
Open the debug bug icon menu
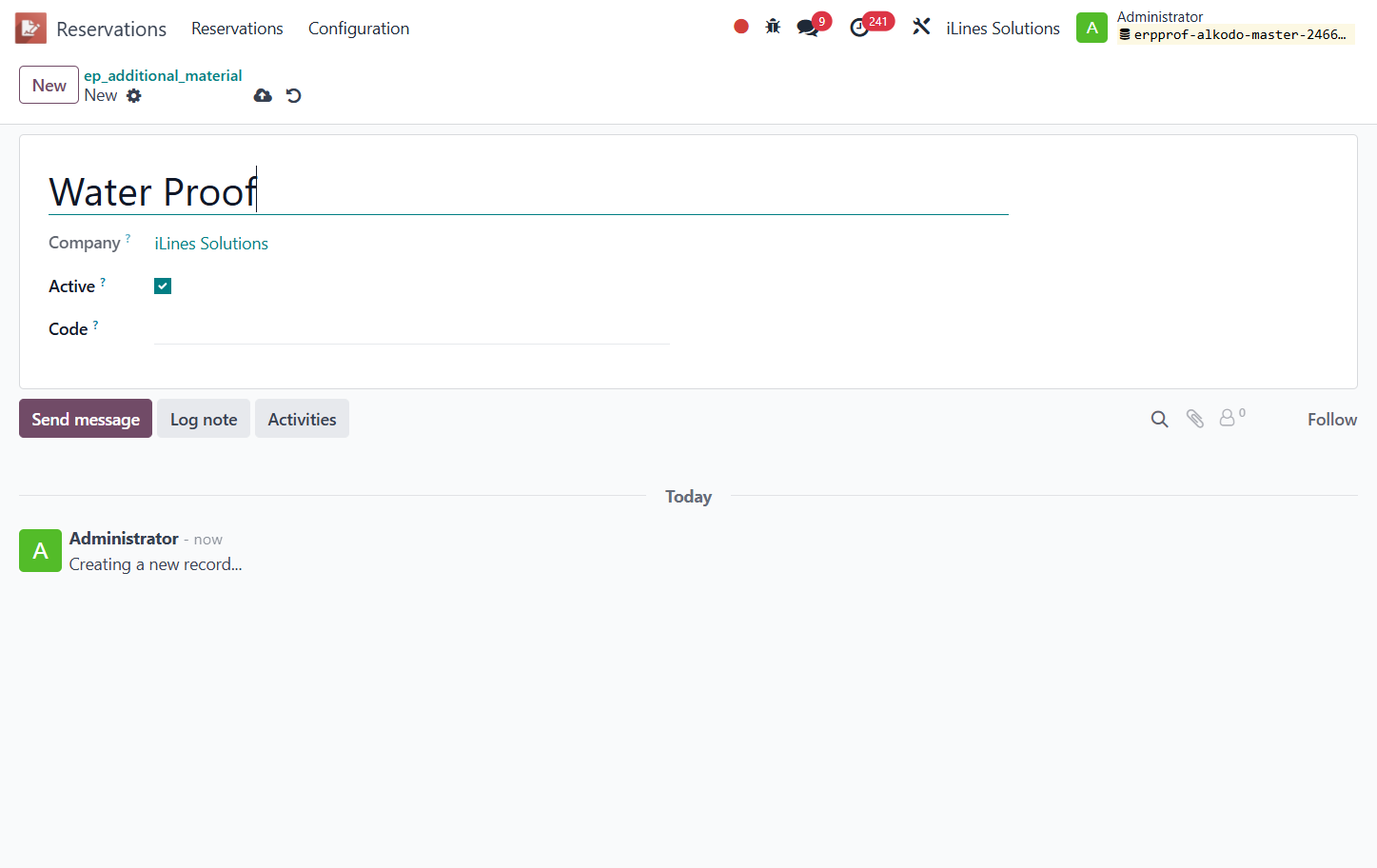click(x=773, y=27)
